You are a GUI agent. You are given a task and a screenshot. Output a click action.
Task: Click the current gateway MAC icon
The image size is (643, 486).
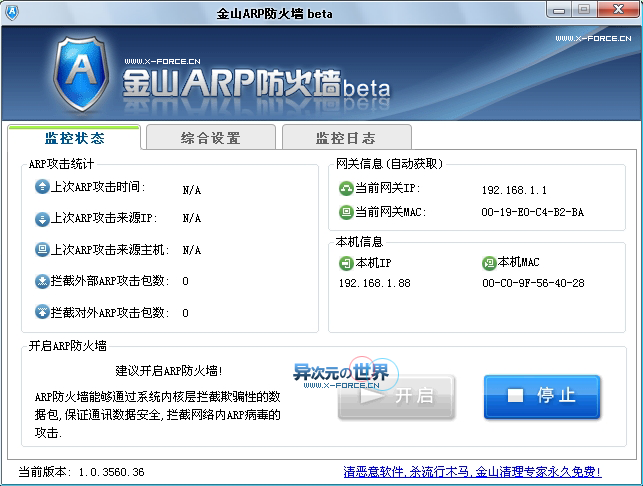346,212
